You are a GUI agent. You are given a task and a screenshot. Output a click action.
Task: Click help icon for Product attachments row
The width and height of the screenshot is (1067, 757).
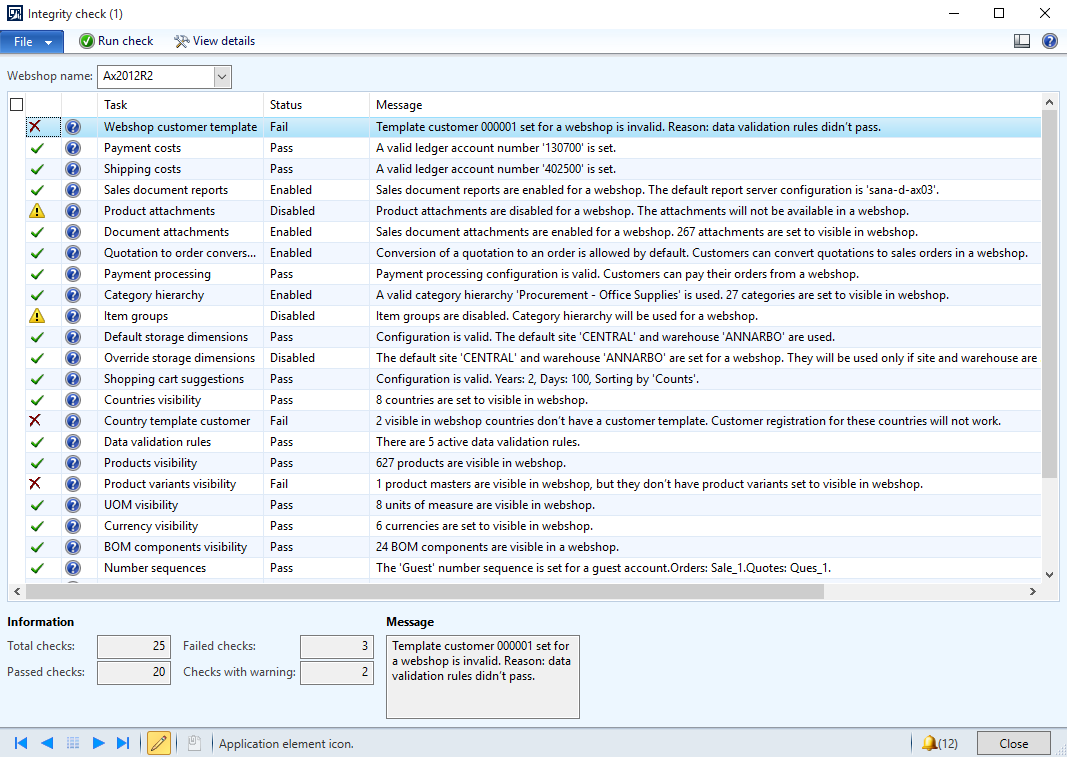[x=73, y=211]
